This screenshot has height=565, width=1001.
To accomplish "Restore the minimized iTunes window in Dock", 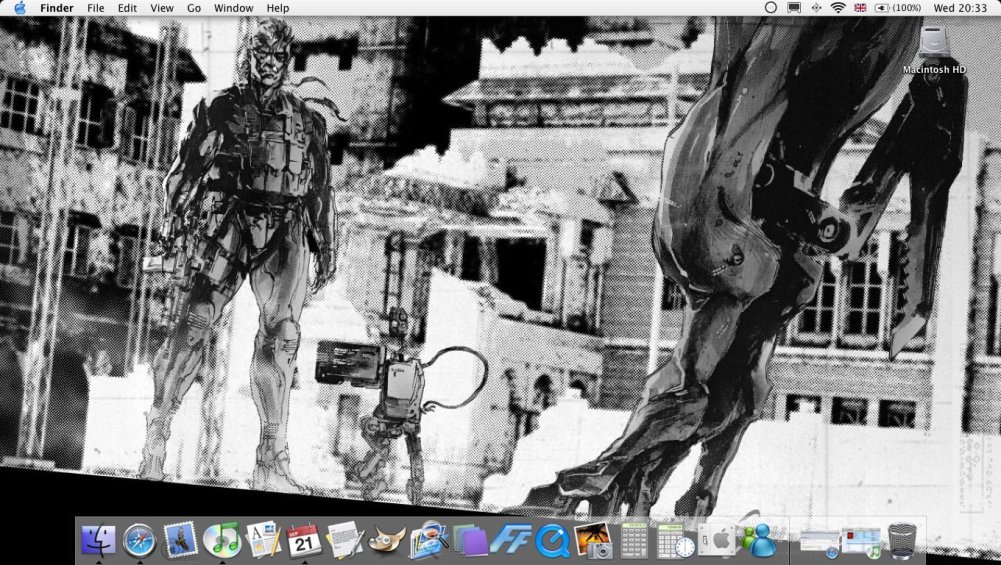I will click(861, 543).
